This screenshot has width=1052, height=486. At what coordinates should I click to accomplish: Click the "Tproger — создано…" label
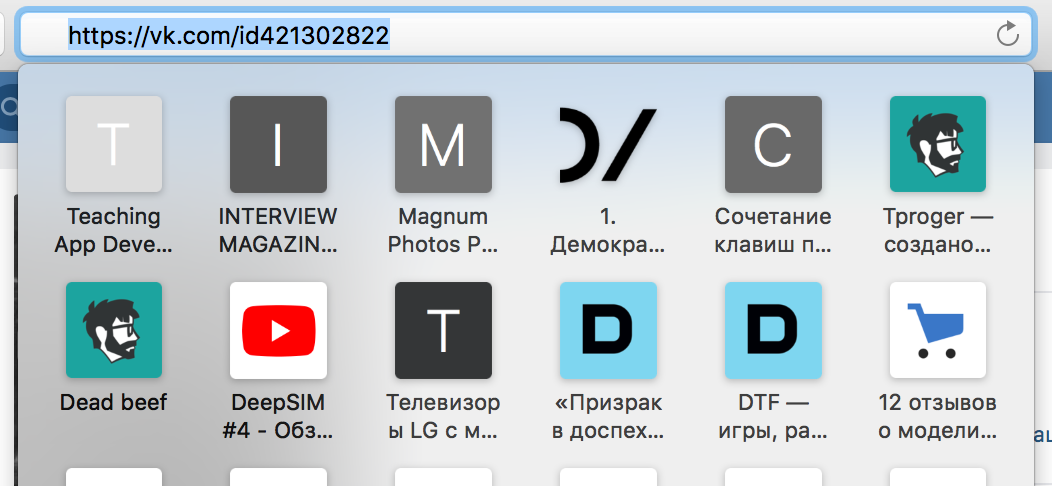point(938,230)
